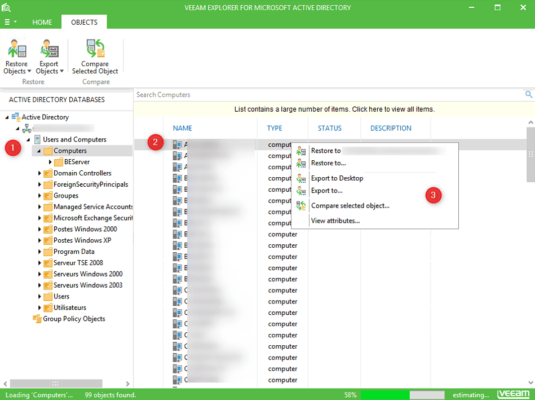
Task: Switch to the HOME tab
Action: [42, 22]
